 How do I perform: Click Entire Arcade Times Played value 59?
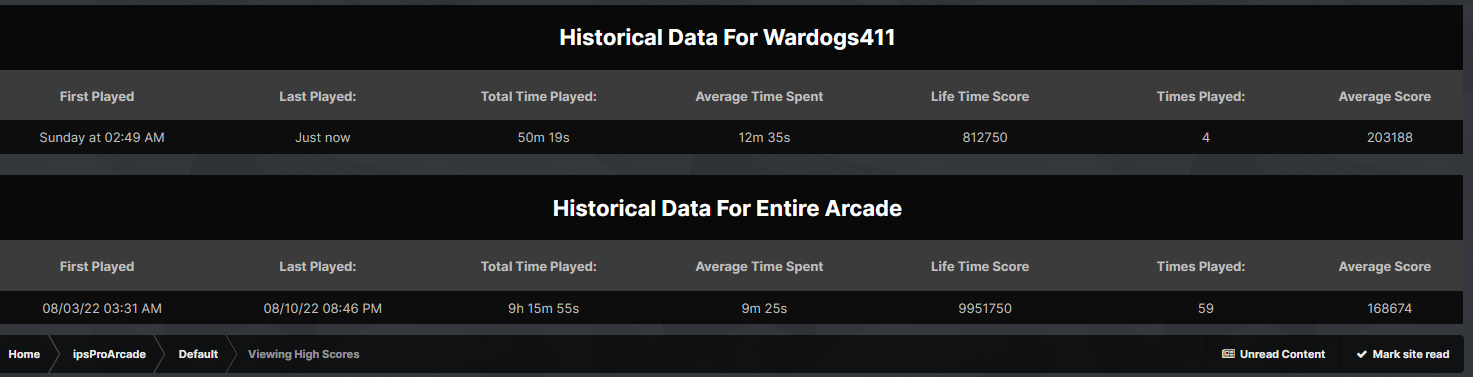pos(1205,309)
